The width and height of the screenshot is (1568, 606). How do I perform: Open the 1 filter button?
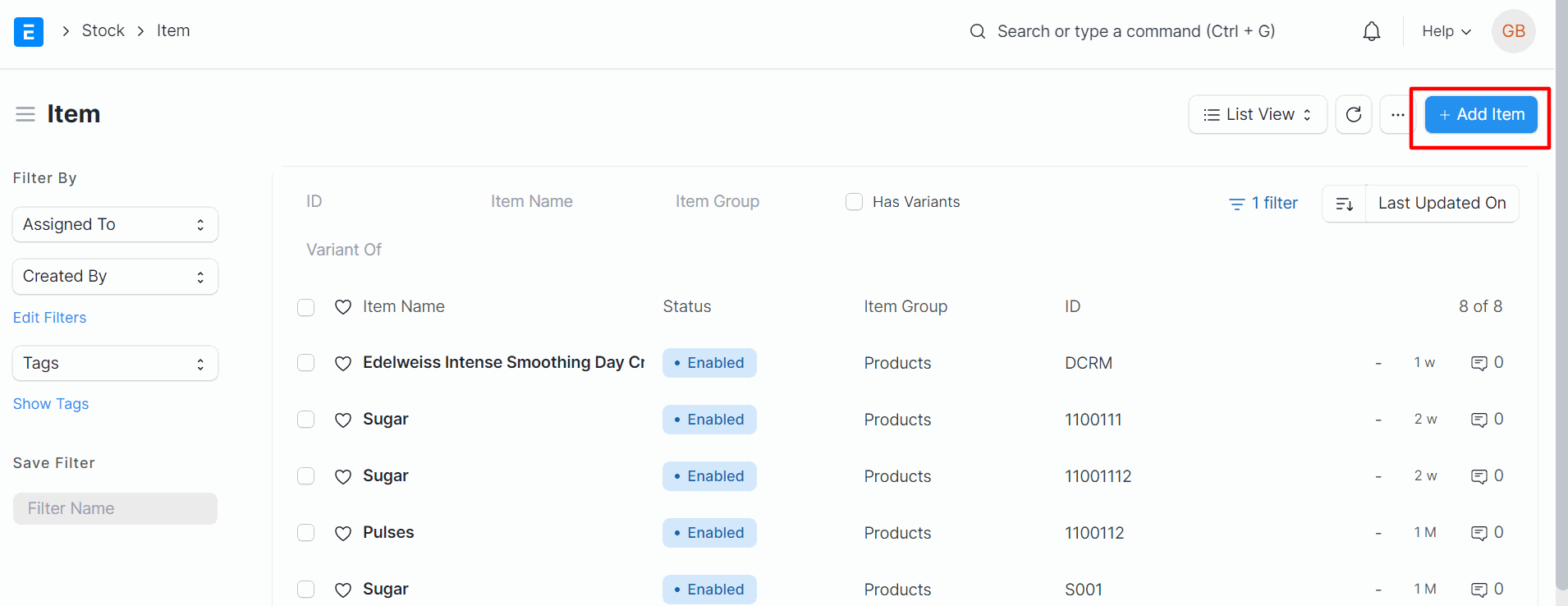click(1263, 204)
